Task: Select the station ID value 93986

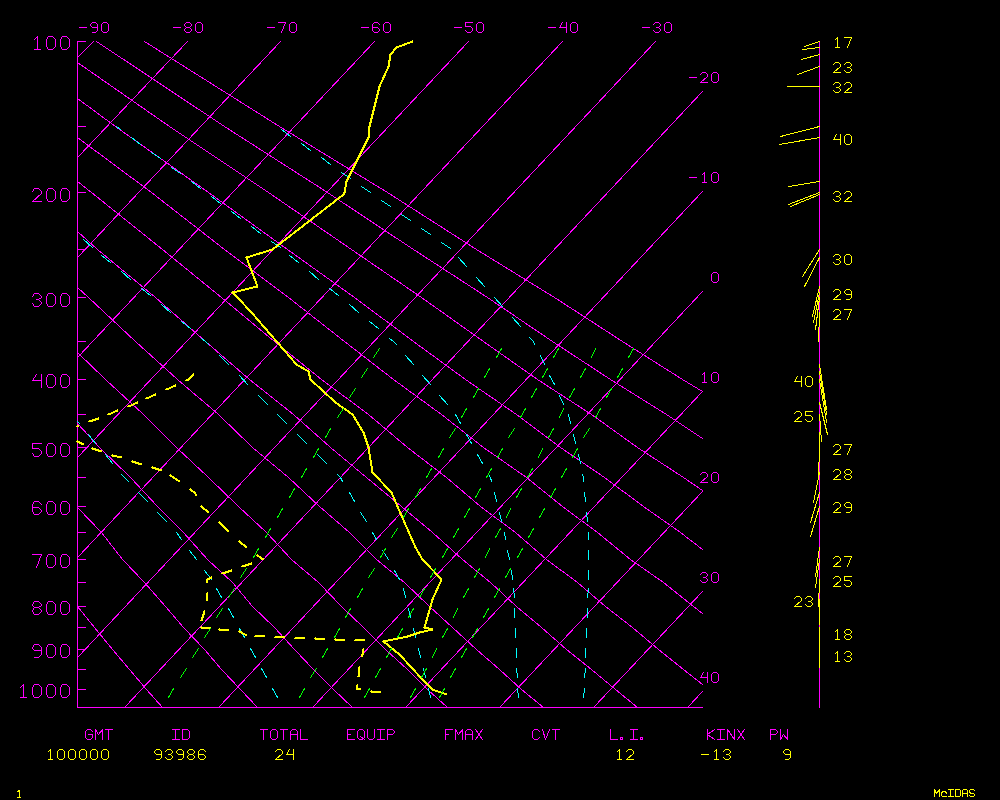Action: coord(180,754)
